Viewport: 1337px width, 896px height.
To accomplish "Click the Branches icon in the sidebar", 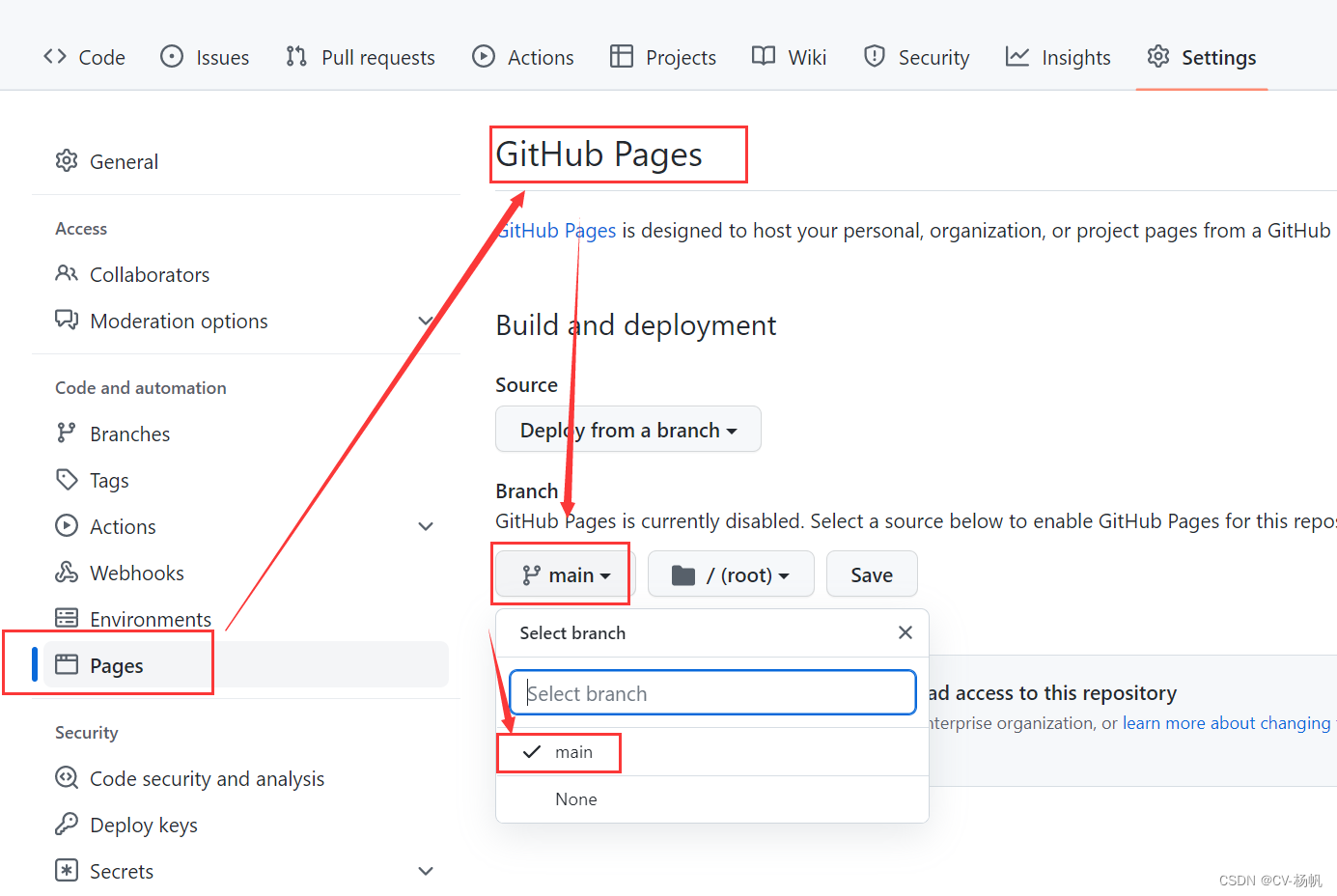I will [x=67, y=434].
